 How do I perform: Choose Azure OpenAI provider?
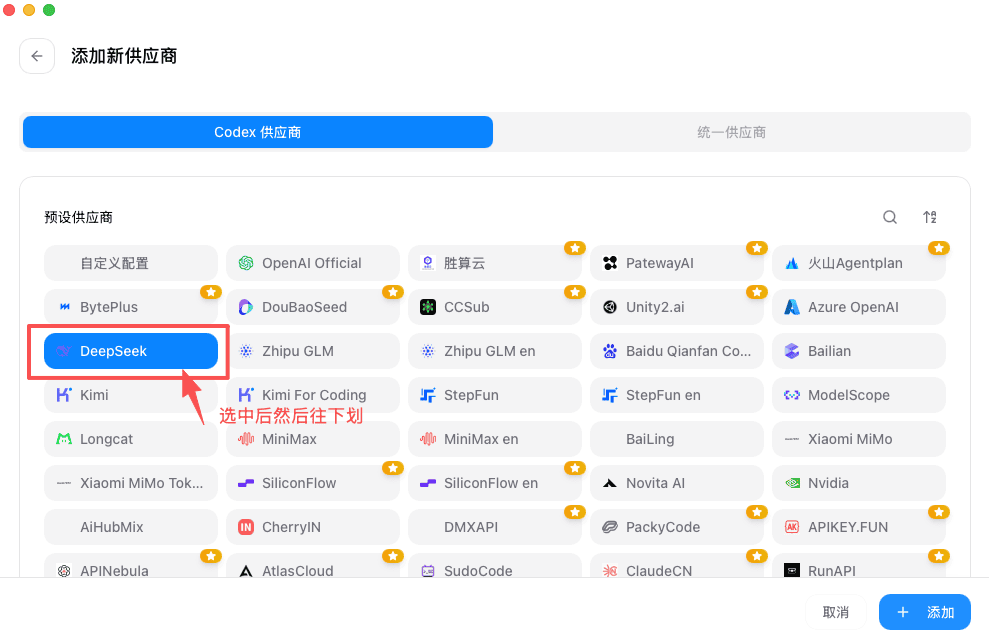tap(858, 307)
